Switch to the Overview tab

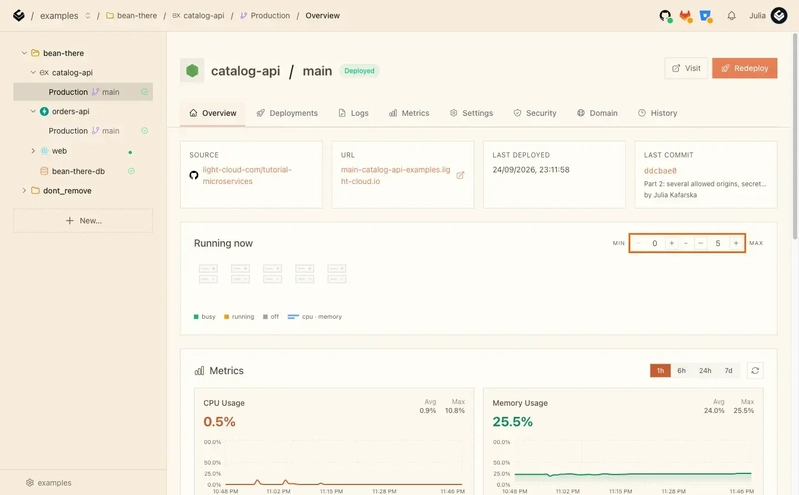coord(212,113)
